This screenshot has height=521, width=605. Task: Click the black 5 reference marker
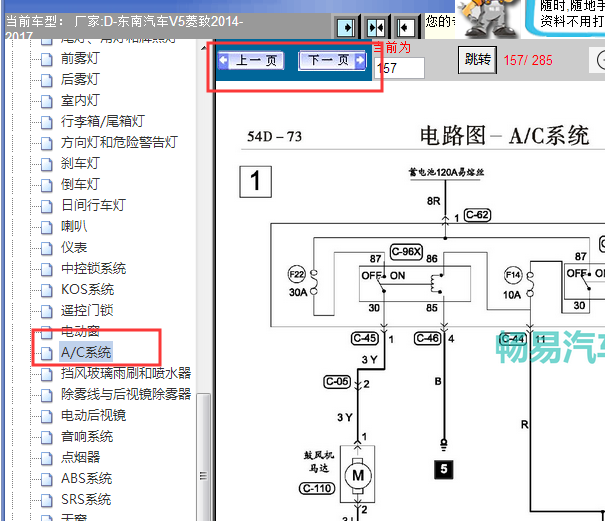click(444, 469)
